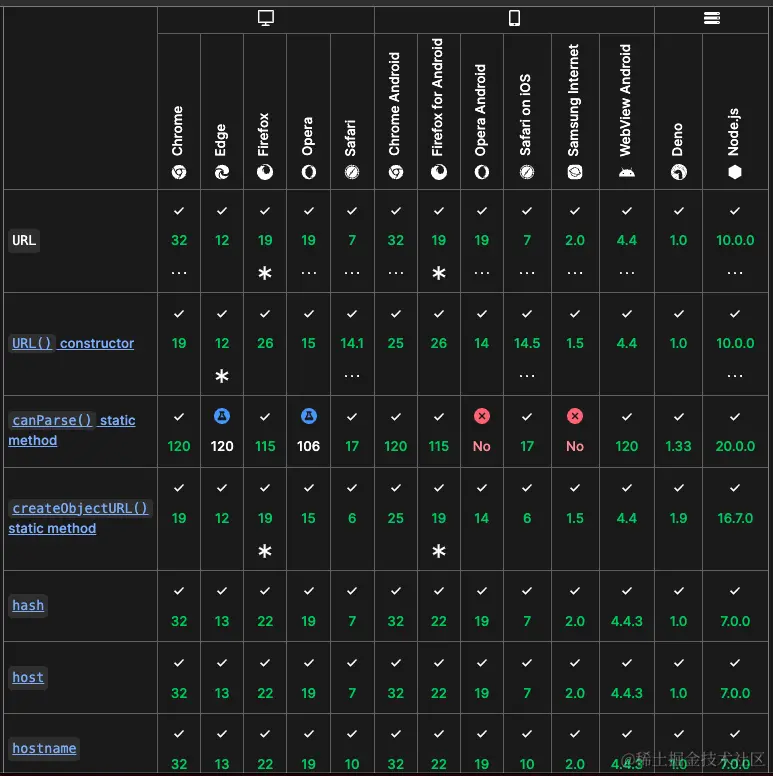Open the URL() constructor link
Image resolution: width=773 pixels, height=776 pixels.
pos(73,343)
